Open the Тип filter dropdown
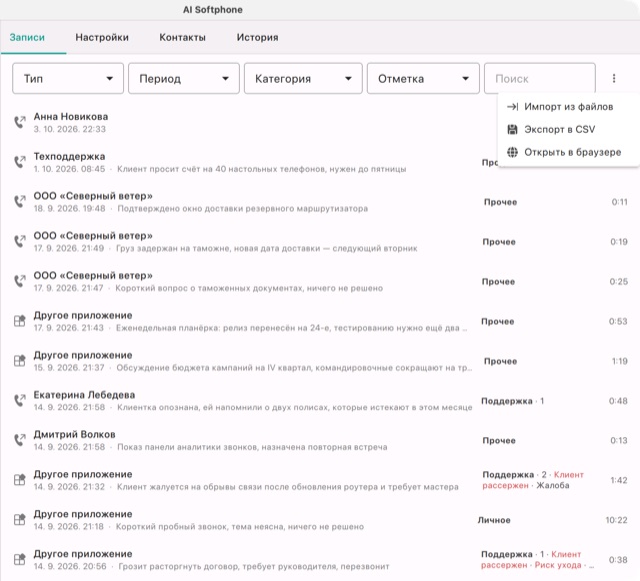The height and width of the screenshot is (581, 640). (x=68, y=78)
